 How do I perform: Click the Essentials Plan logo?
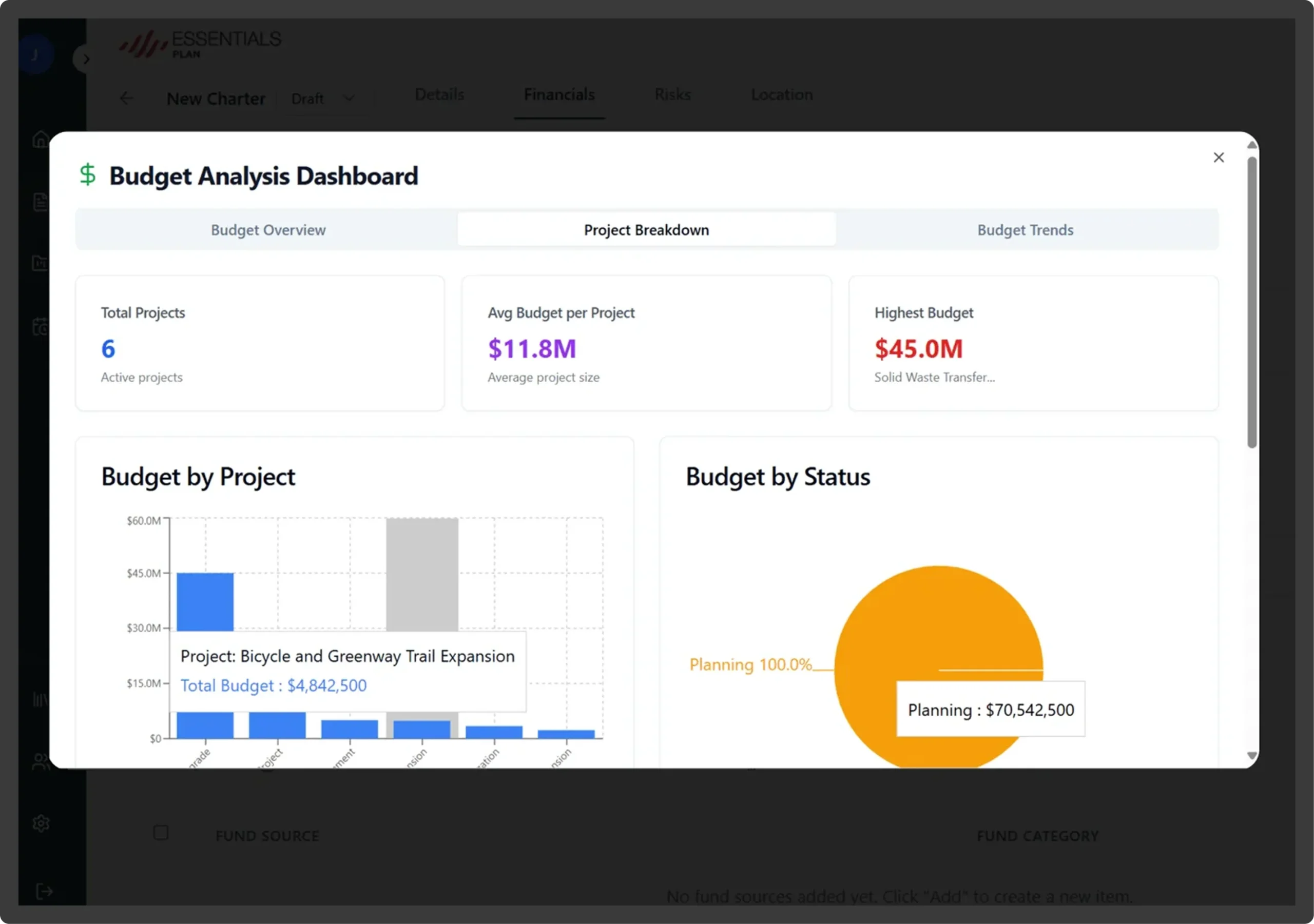pyautogui.click(x=200, y=44)
